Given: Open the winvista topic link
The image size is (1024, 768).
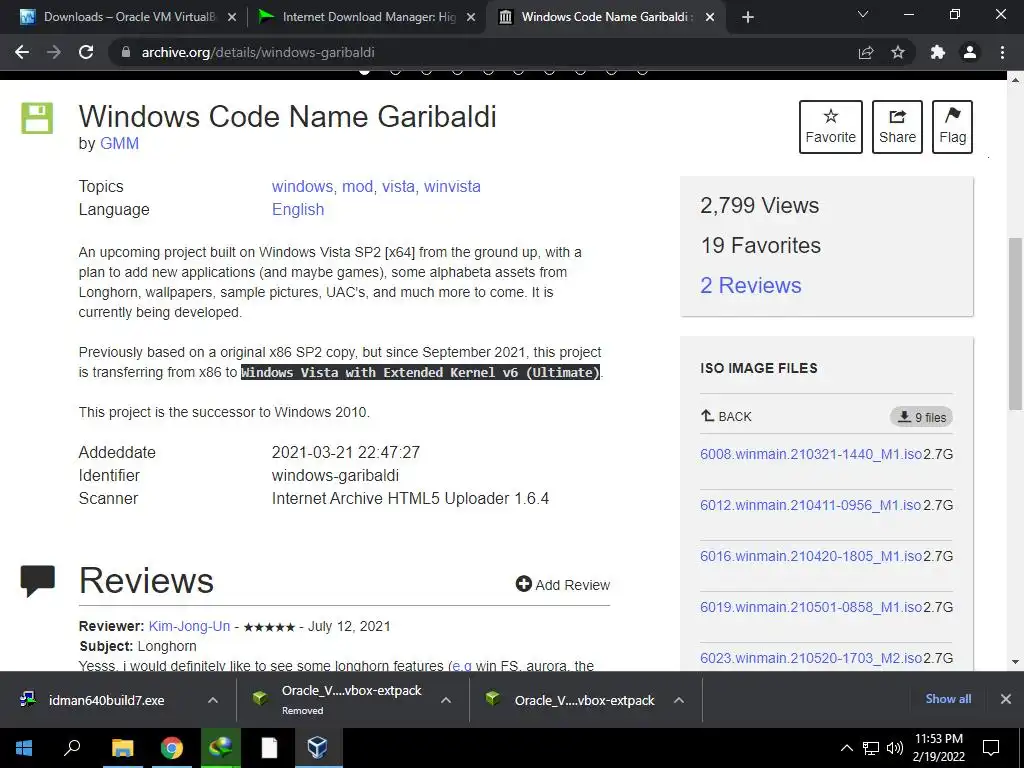Looking at the screenshot, I should (452, 186).
